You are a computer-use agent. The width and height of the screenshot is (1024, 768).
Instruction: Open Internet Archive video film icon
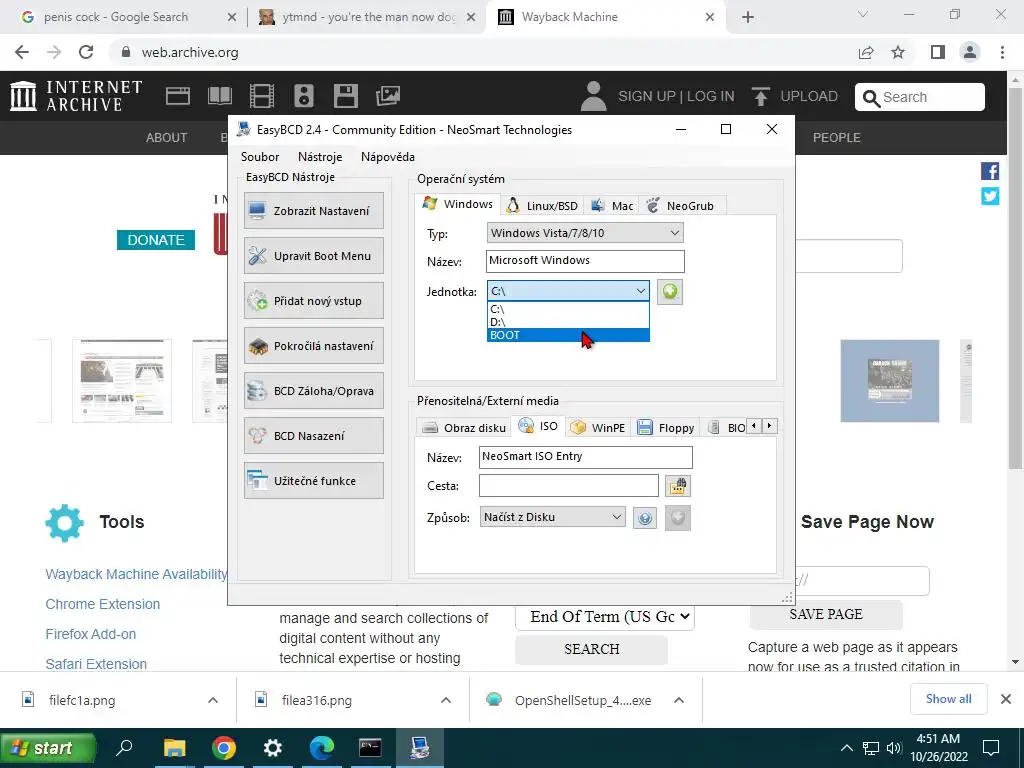point(262,96)
